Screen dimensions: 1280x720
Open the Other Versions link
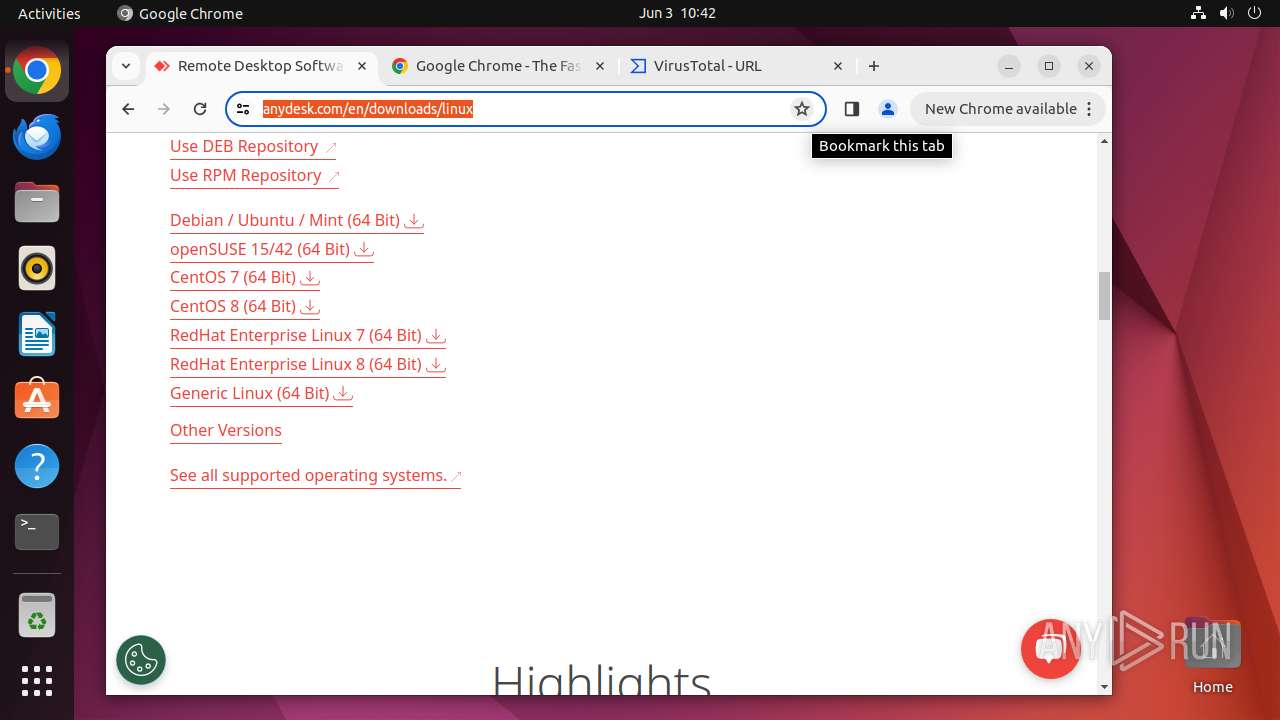[x=226, y=431]
